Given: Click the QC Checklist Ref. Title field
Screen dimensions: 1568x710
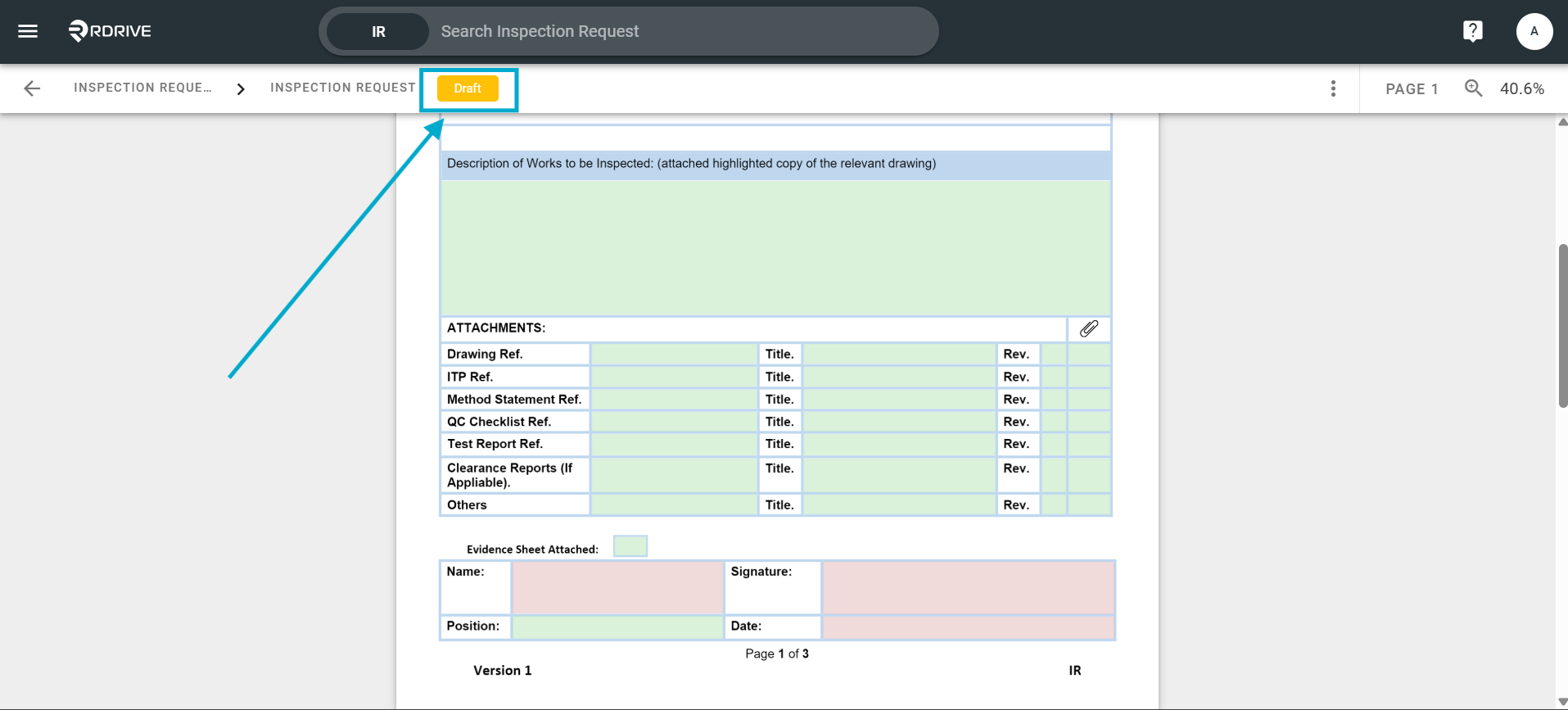Looking at the screenshot, I should [x=899, y=422].
